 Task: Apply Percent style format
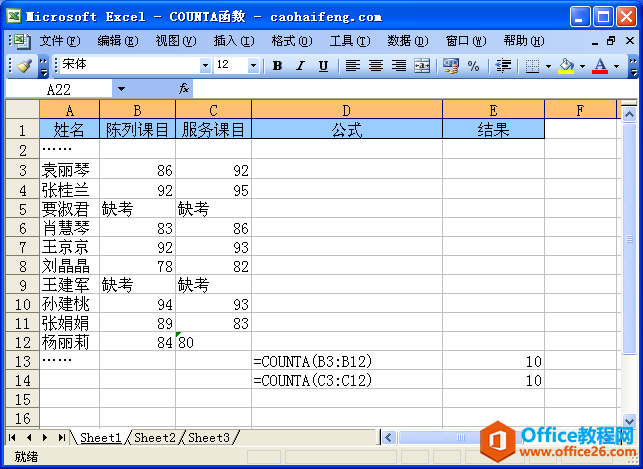[474, 66]
